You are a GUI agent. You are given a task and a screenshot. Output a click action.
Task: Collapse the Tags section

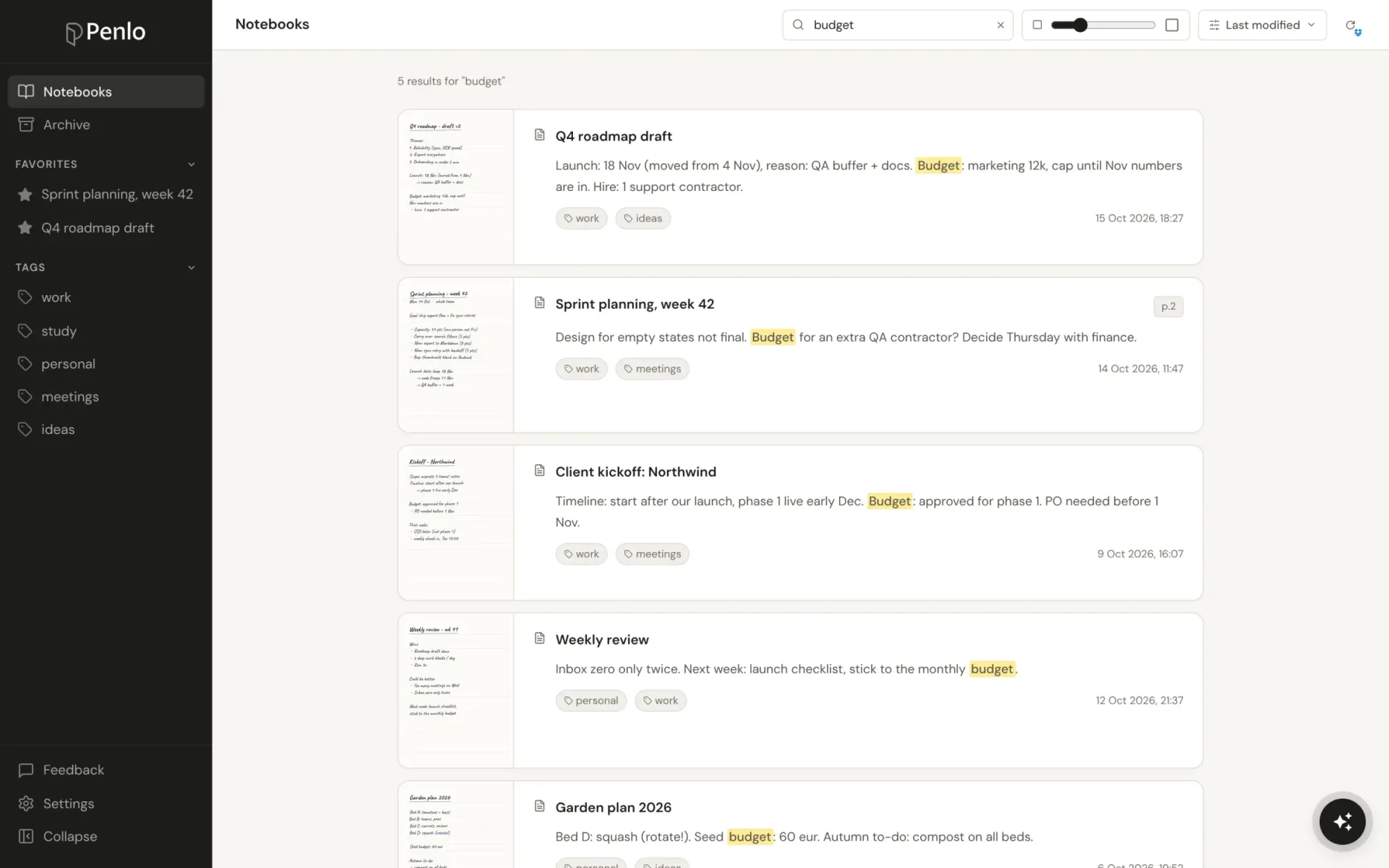(x=191, y=267)
